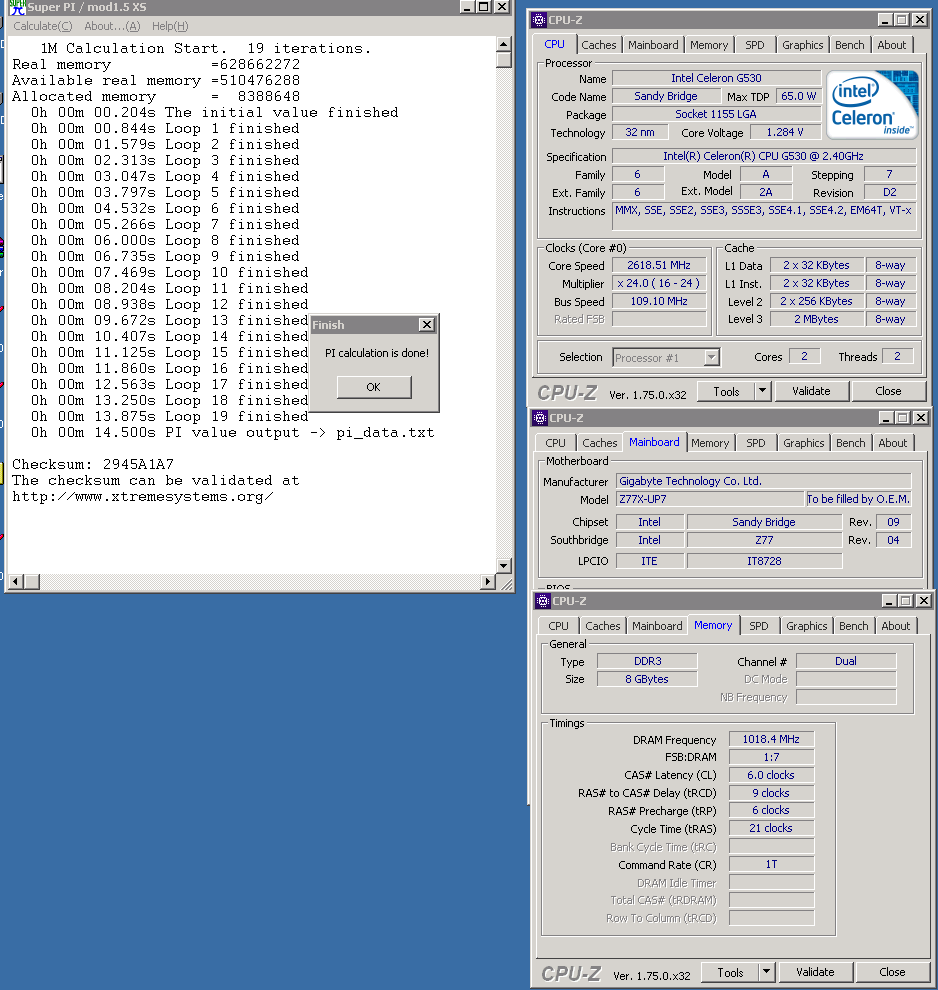Switch to Bench tab in top CPU-Z window
938x990 pixels.
(x=850, y=45)
